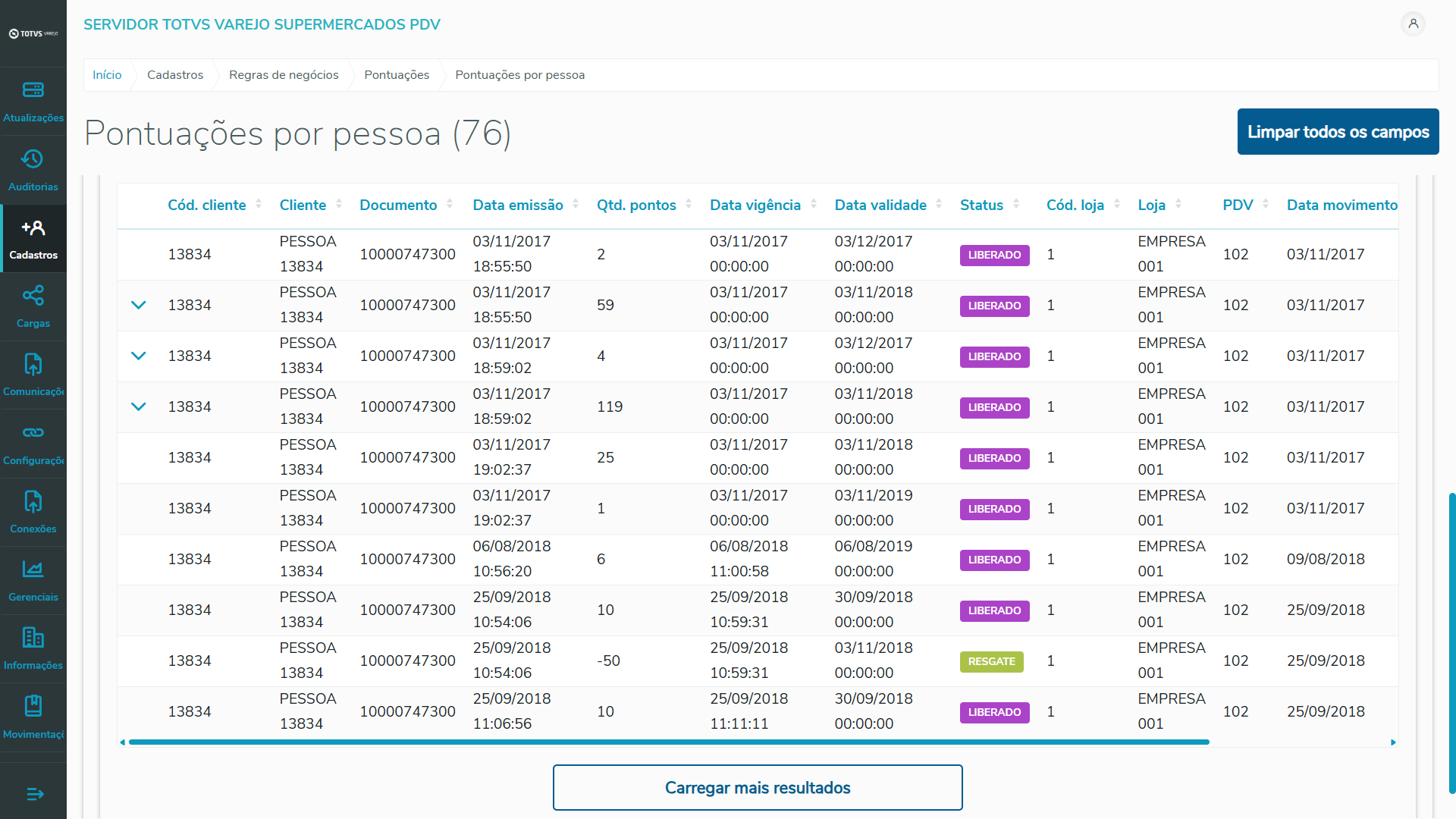The height and width of the screenshot is (819, 1456).
Task: Open the Configurações link icon
Action: coord(33,433)
